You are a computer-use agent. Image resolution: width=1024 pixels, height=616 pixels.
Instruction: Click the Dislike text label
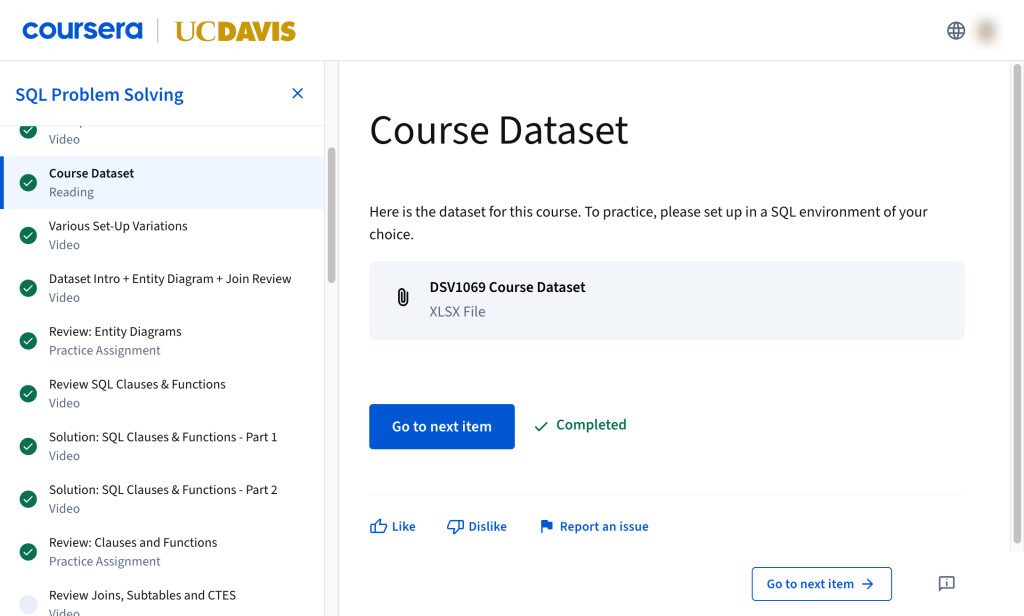click(x=487, y=527)
